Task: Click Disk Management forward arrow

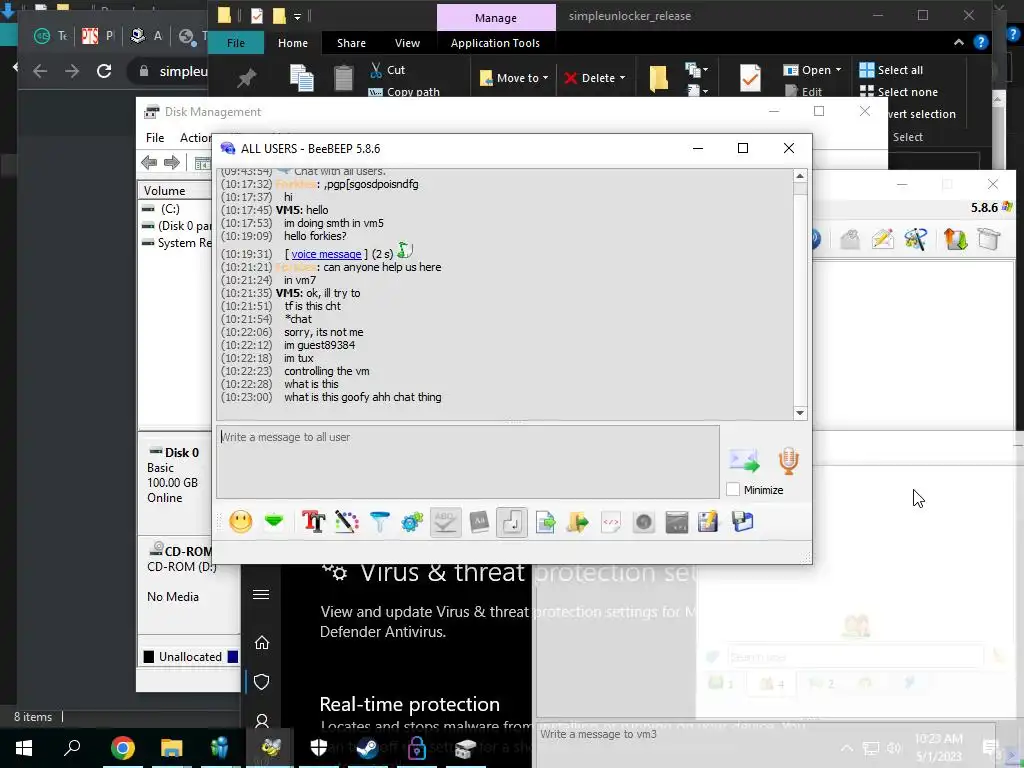Action: [x=172, y=163]
